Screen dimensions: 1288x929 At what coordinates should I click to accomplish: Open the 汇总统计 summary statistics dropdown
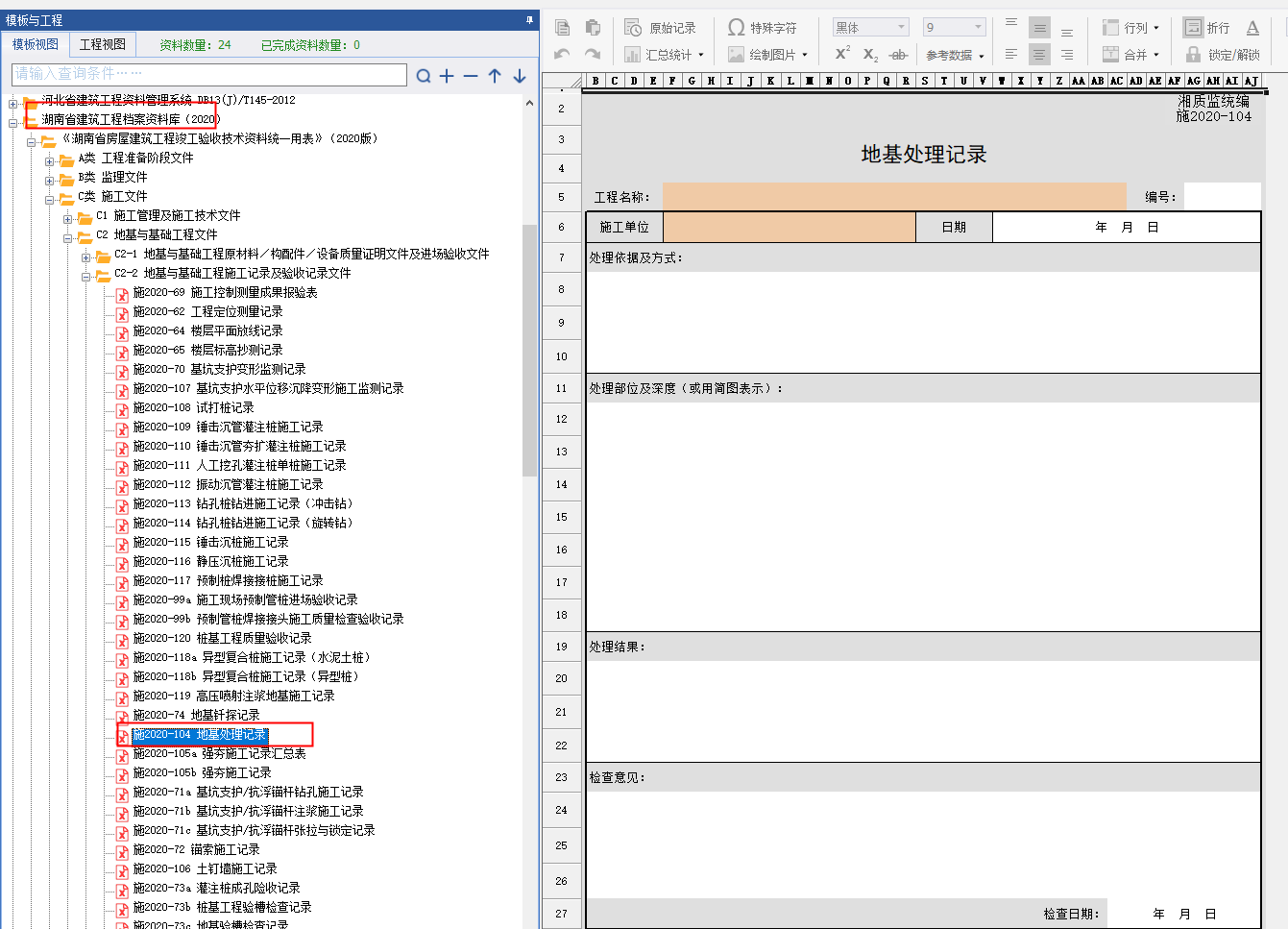tap(665, 55)
